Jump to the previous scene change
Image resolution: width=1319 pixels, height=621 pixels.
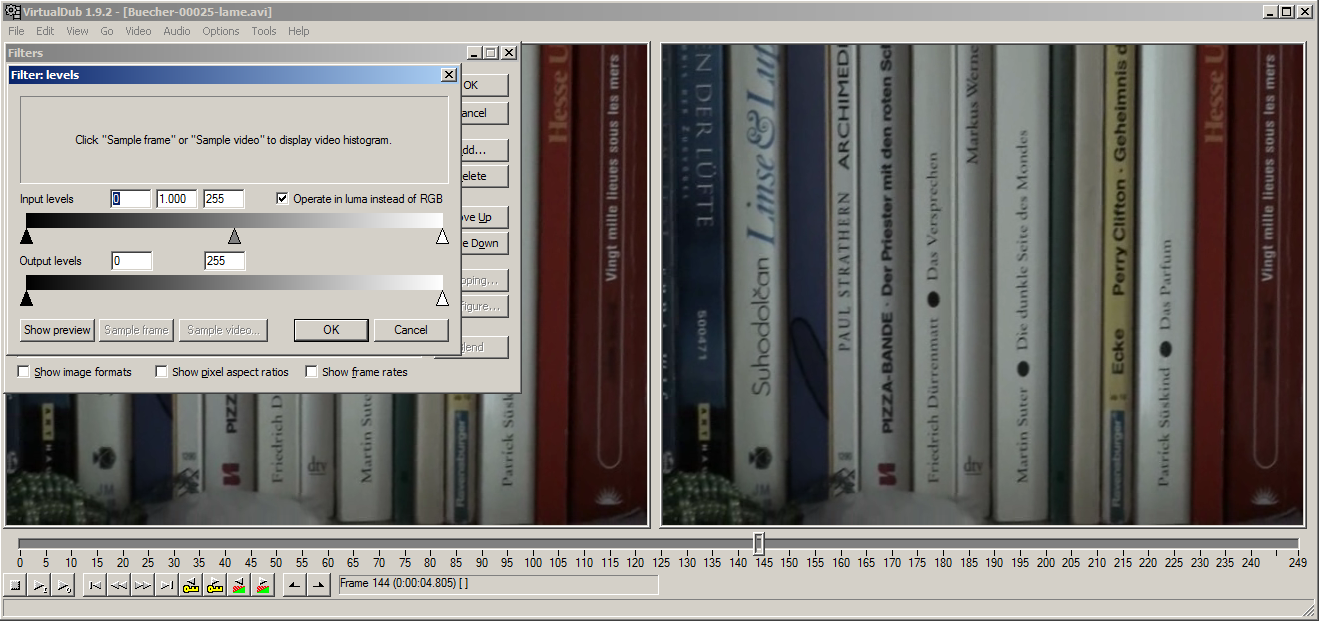pos(239,586)
